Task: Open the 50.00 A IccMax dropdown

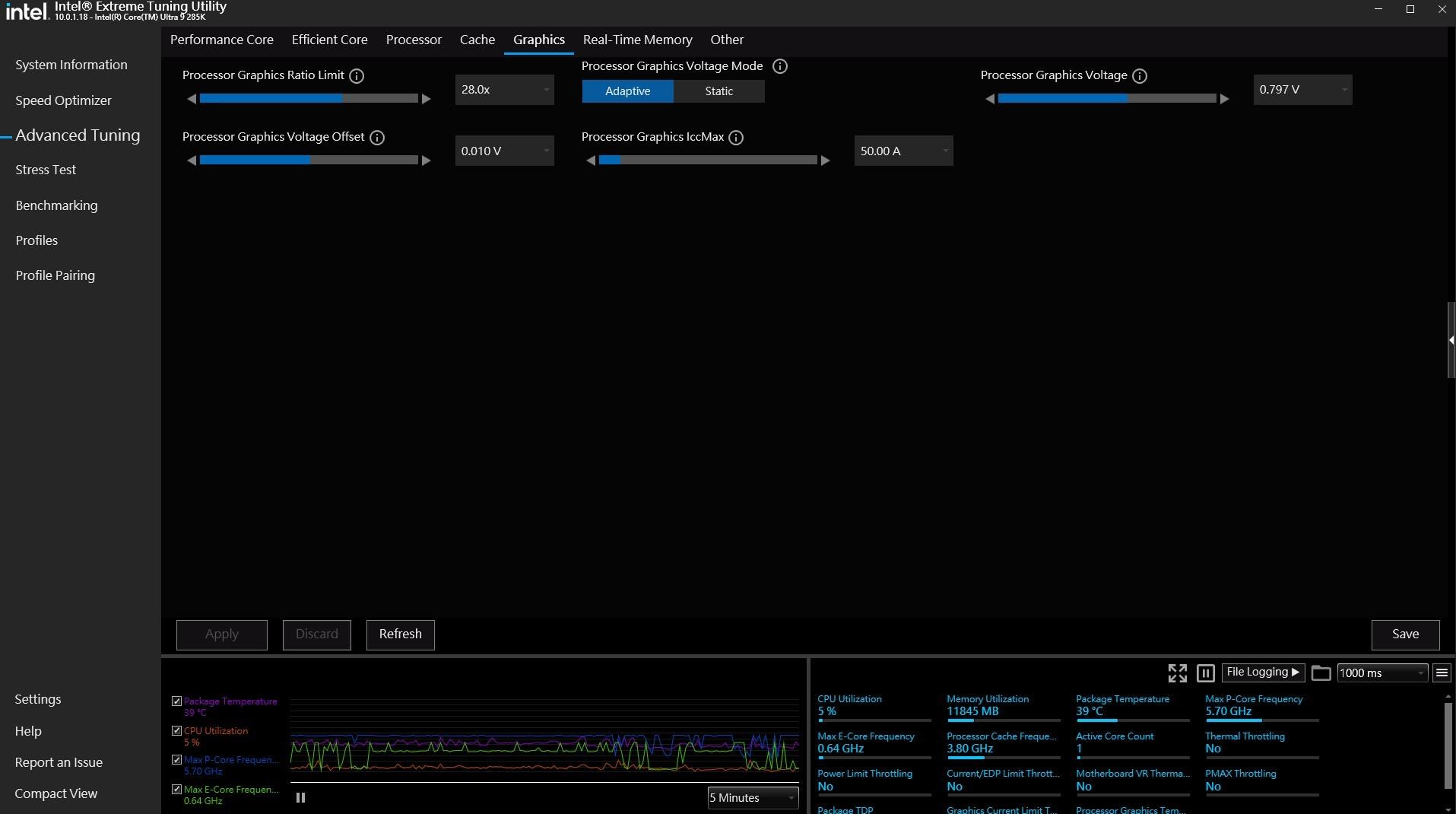Action: pyautogui.click(x=903, y=151)
